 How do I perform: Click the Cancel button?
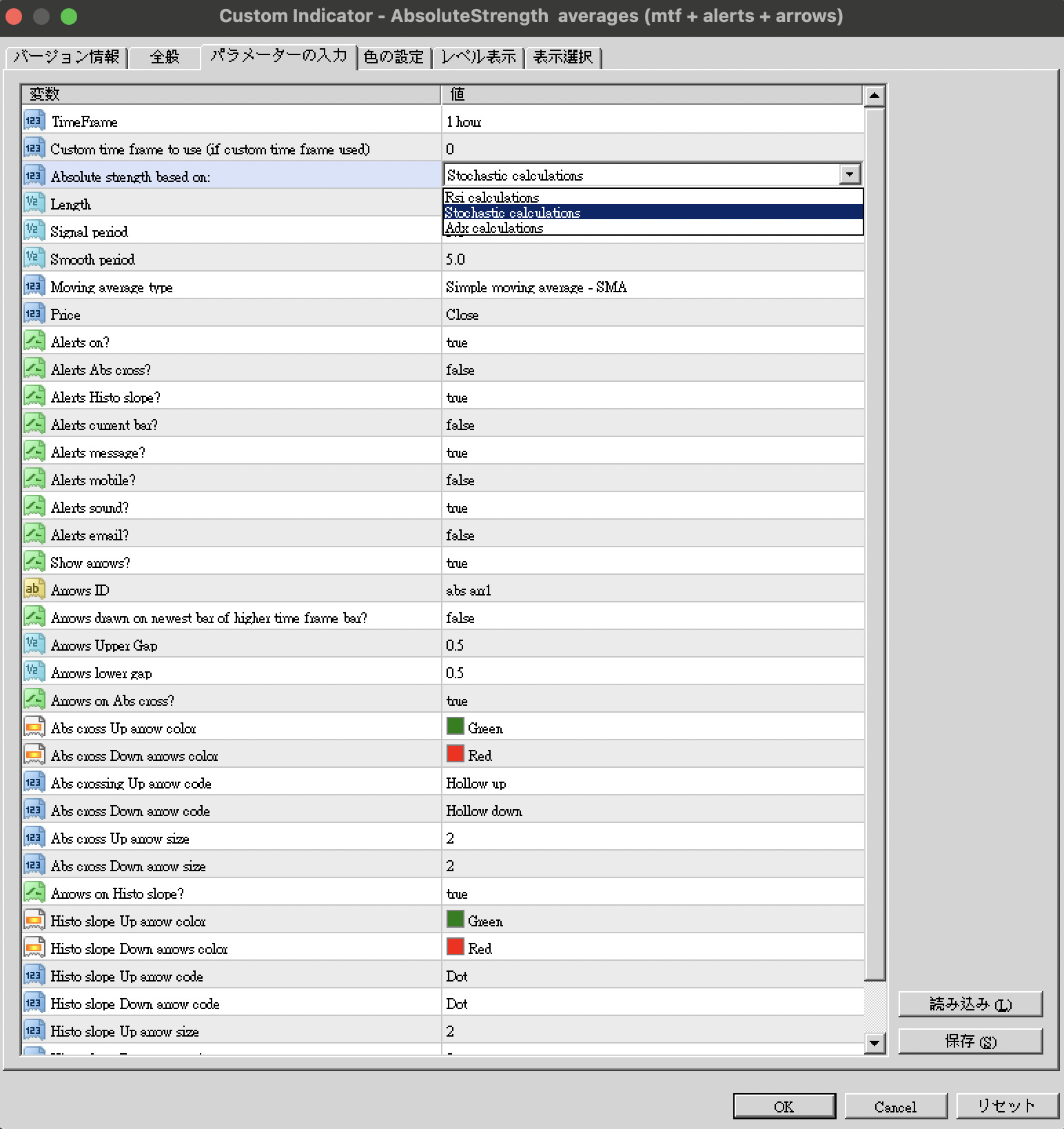click(896, 1106)
